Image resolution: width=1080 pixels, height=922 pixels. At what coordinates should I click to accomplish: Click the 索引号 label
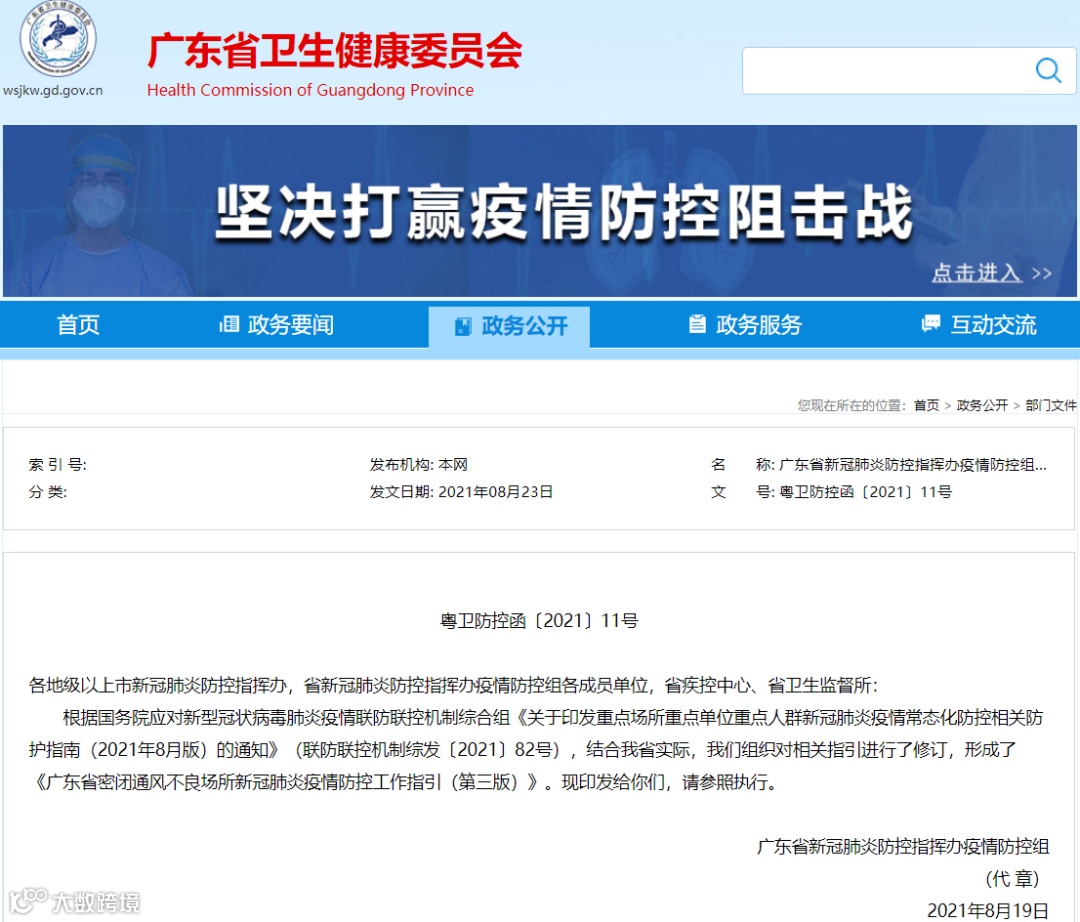coord(58,465)
